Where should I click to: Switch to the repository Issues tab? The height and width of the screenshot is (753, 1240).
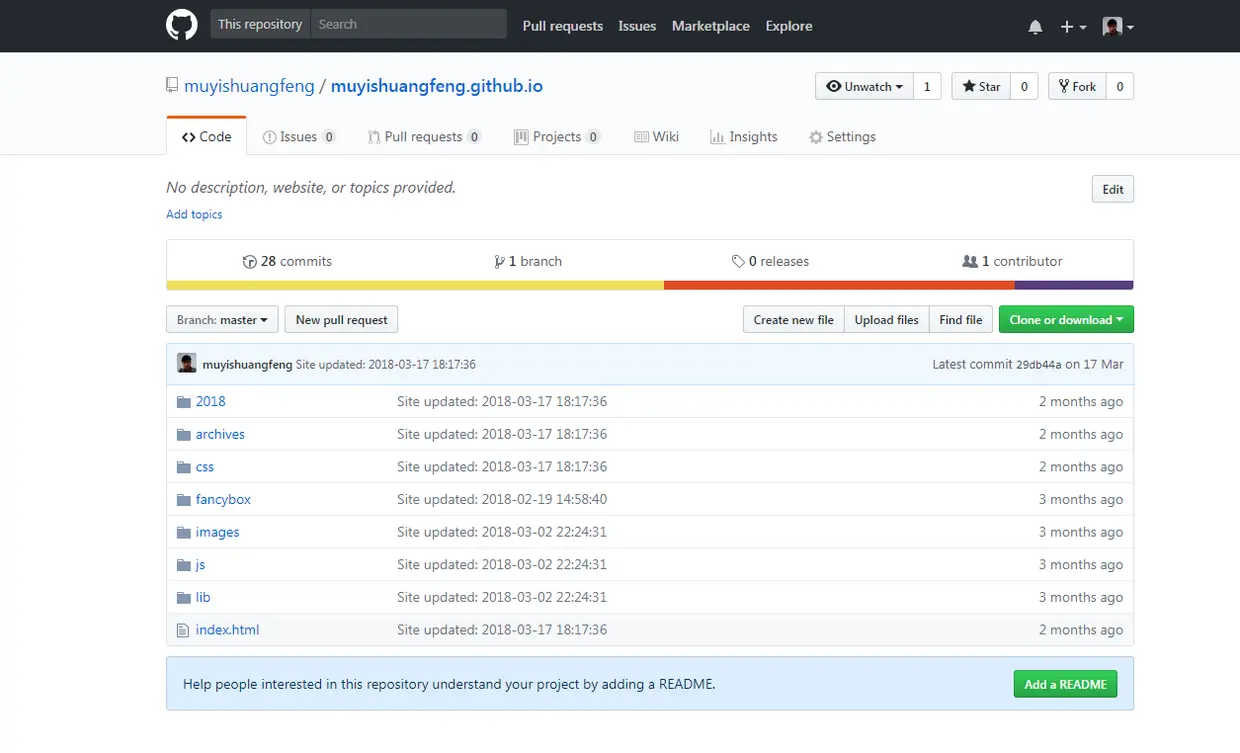(x=299, y=137)
